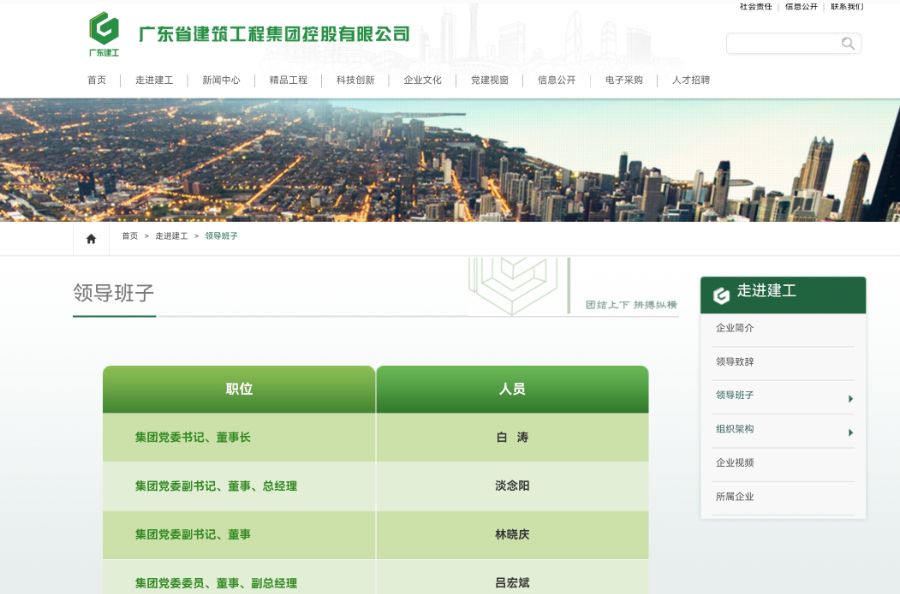Open the 新闻中心 navigation menu

point(221,80)
